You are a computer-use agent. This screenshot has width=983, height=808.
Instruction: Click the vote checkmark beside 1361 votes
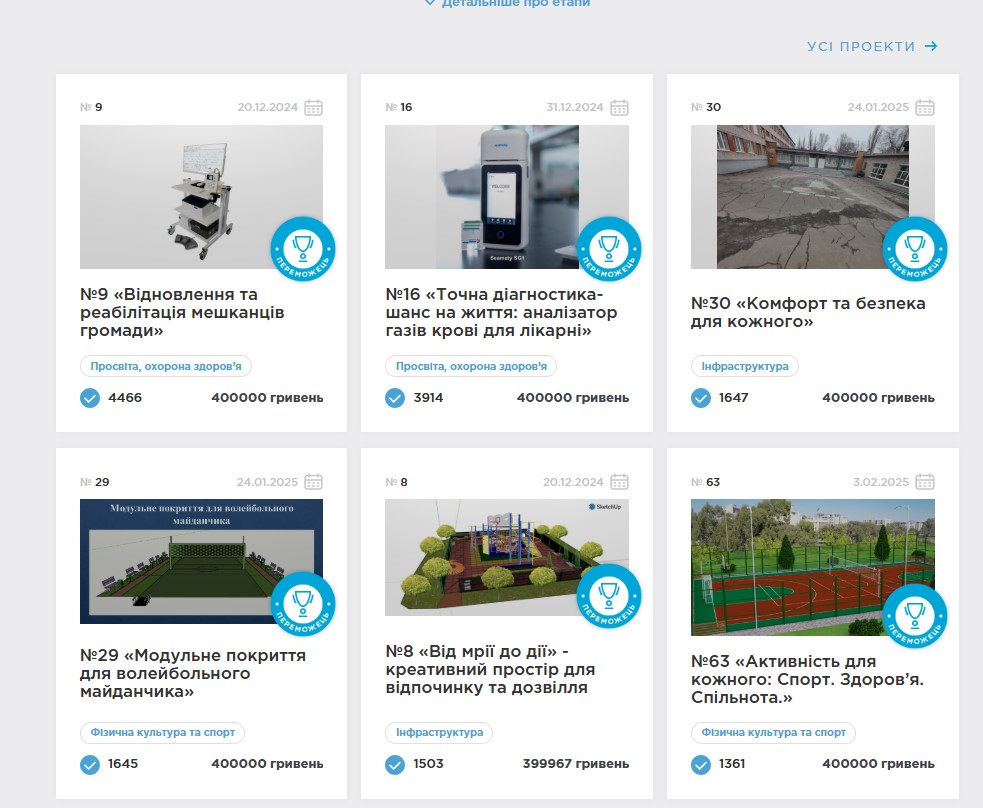click(701, 765)
